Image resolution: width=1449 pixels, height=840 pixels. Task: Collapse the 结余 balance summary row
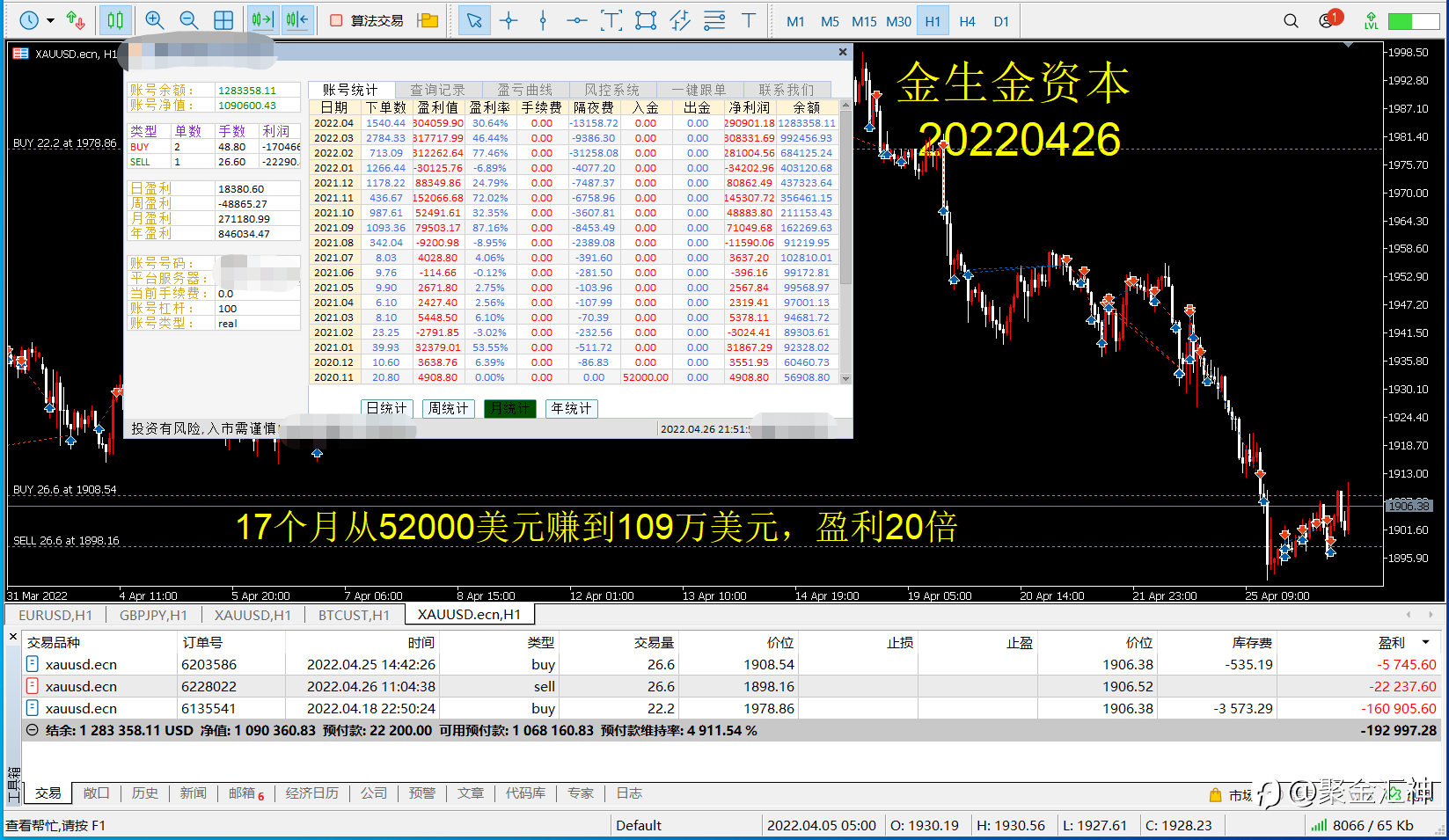click(33, 730)
